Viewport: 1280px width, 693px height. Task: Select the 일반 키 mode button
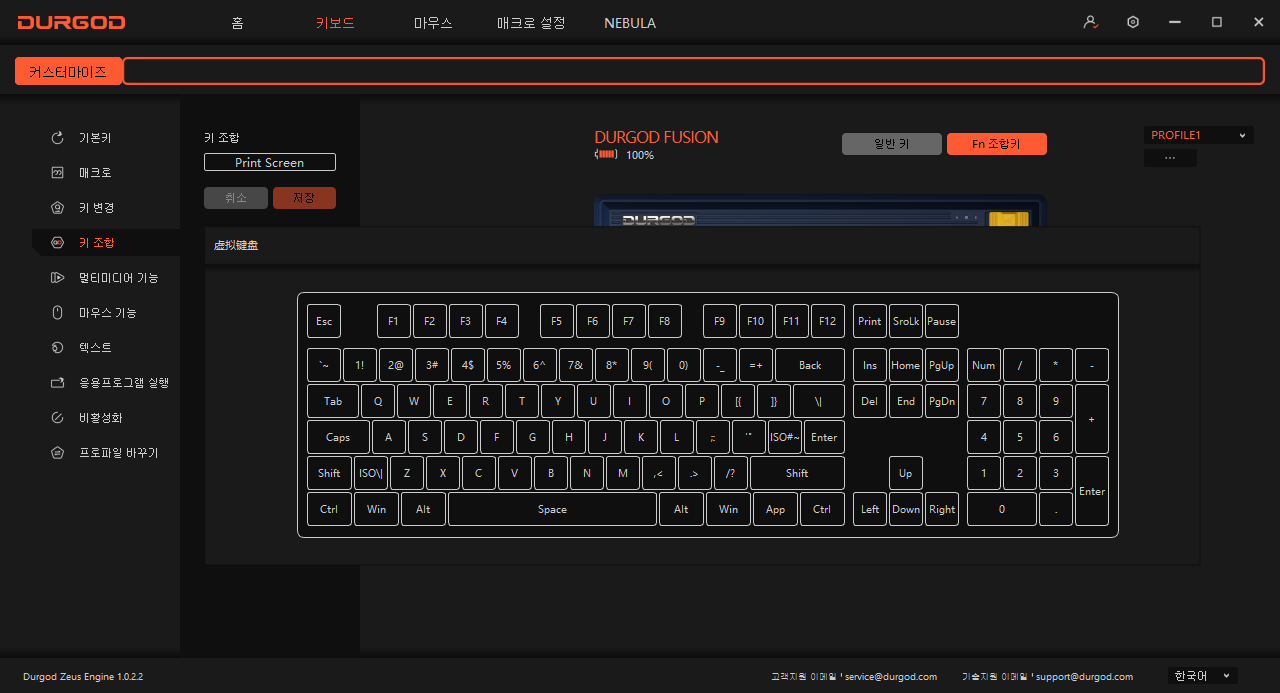click(x=892, y=144)
